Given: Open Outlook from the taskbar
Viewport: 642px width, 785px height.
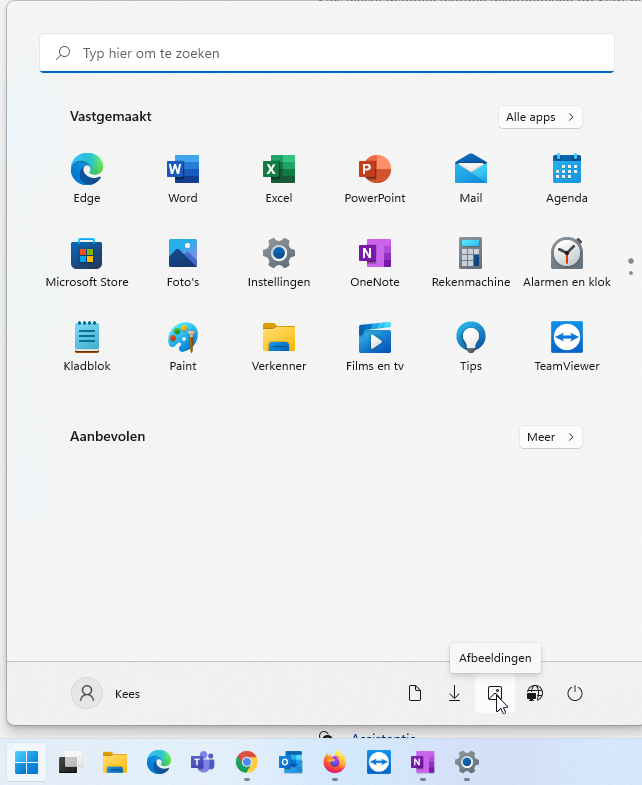Looking at the screenshot, I should tap(291, 762).
